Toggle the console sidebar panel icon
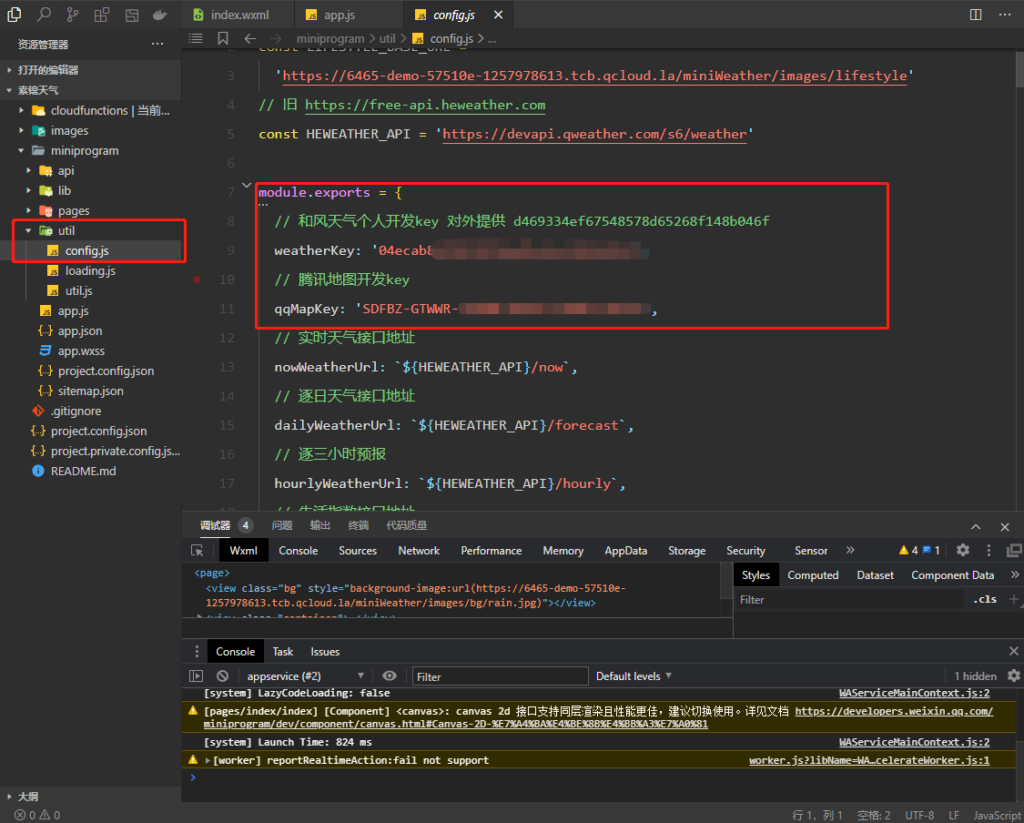 [196, 676]
